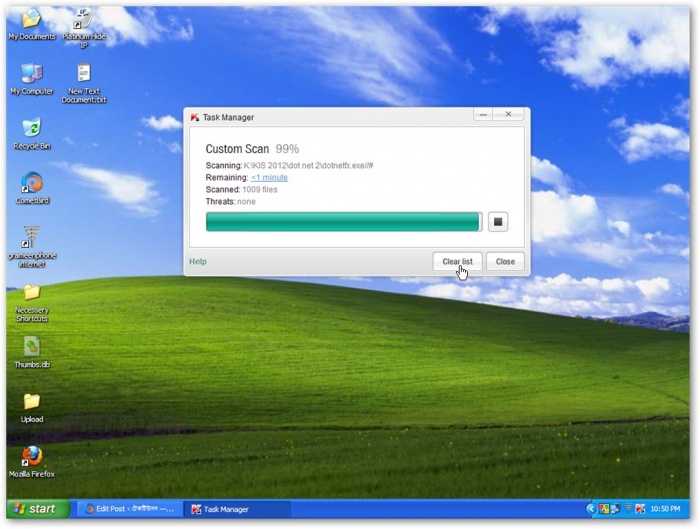Click the Kaspersky icon in Task Manager title bar
This screenshot has height=529, width=700.
[195, 117]
